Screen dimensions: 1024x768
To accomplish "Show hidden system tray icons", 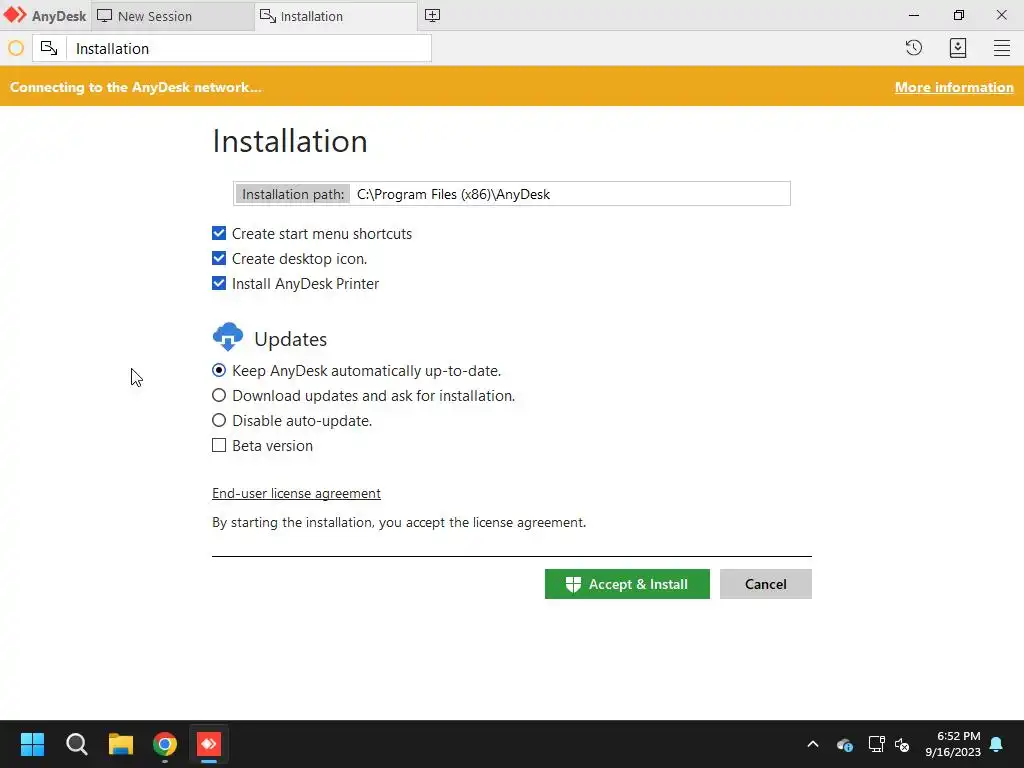I will click(x=813, y=744).
